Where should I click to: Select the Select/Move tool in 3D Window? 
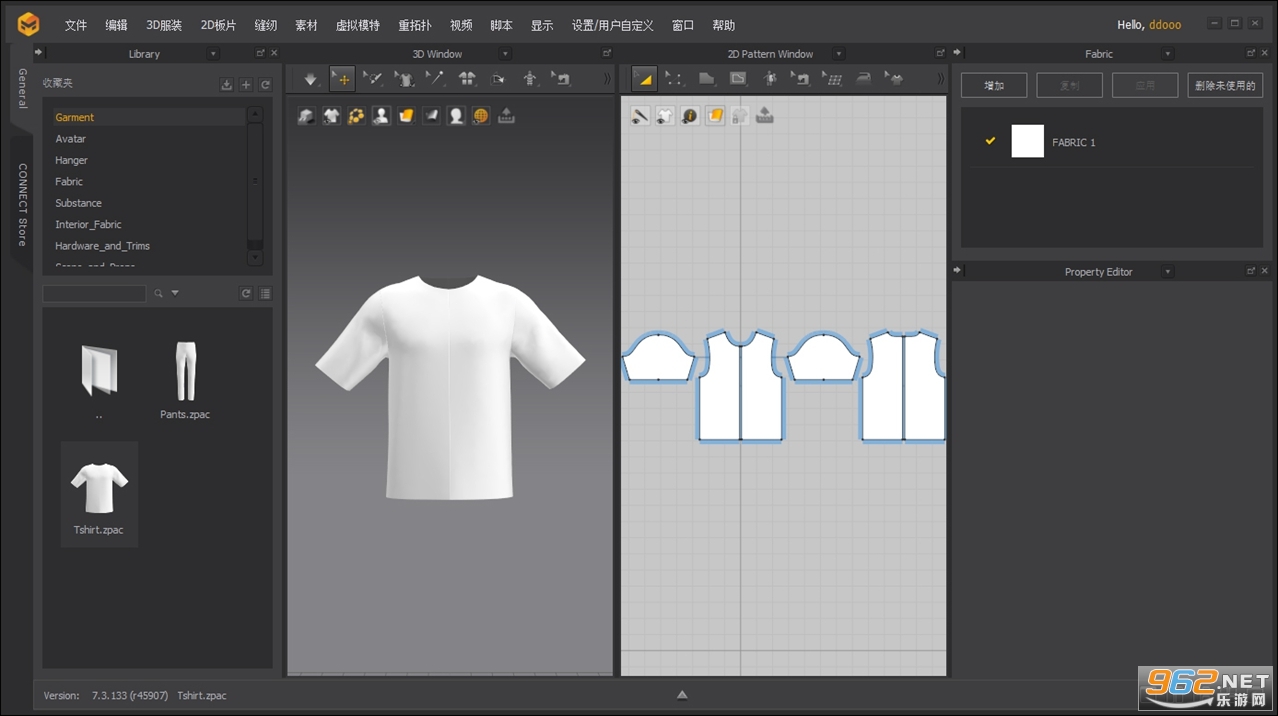coord(342,79)
